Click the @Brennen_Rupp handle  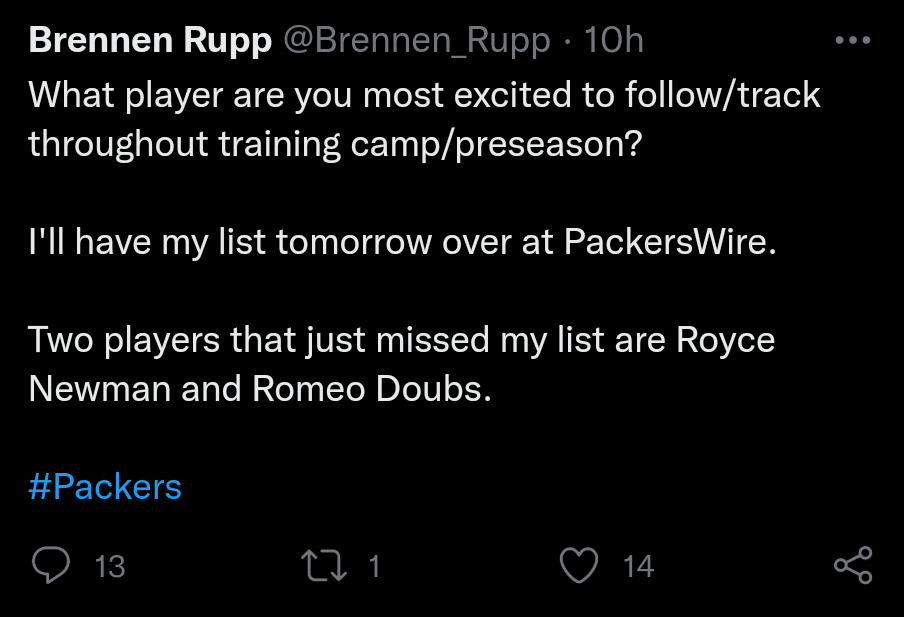(x=417, y=41)
